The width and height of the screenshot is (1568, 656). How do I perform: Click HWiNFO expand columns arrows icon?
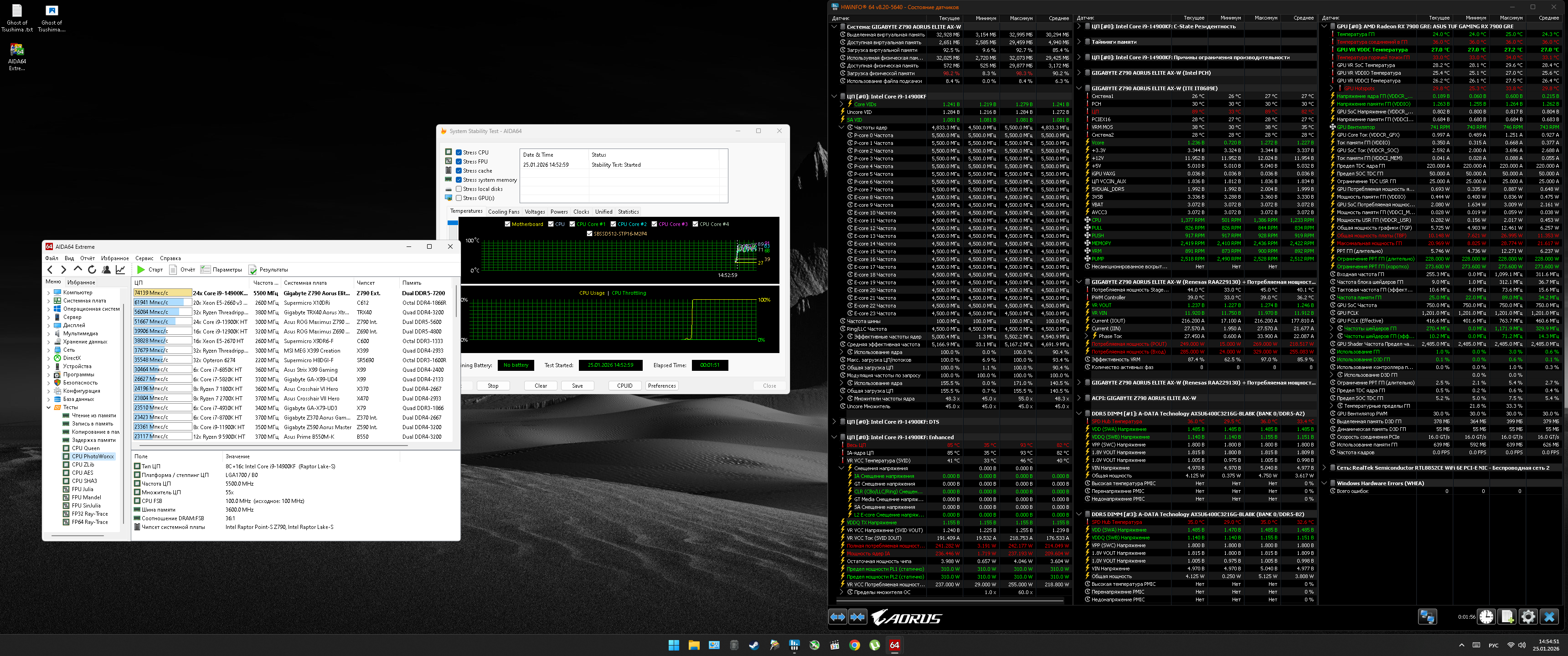[x=838, y=617]
